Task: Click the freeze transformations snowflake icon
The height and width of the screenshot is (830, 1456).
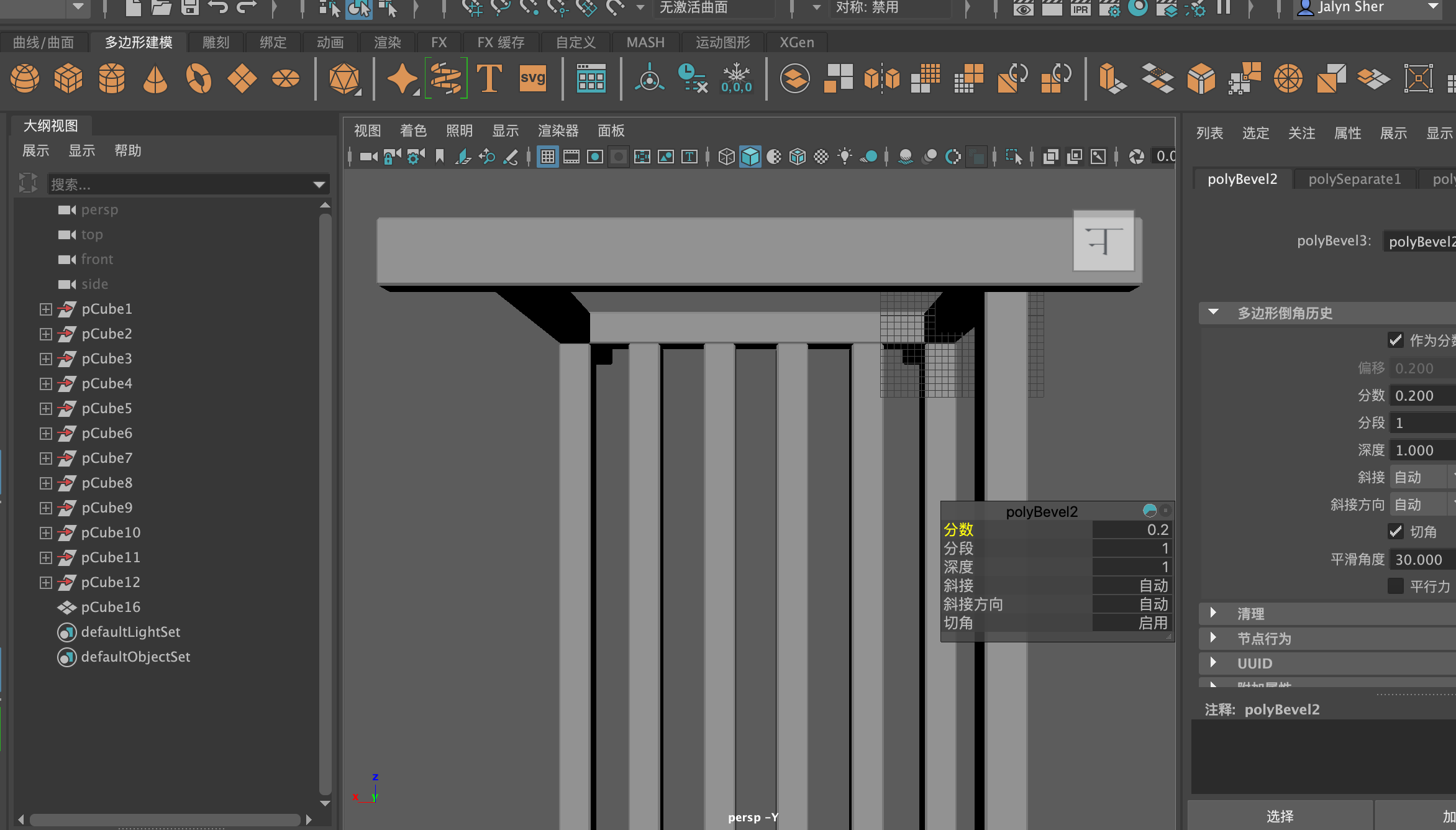Action: click(737, 79)
